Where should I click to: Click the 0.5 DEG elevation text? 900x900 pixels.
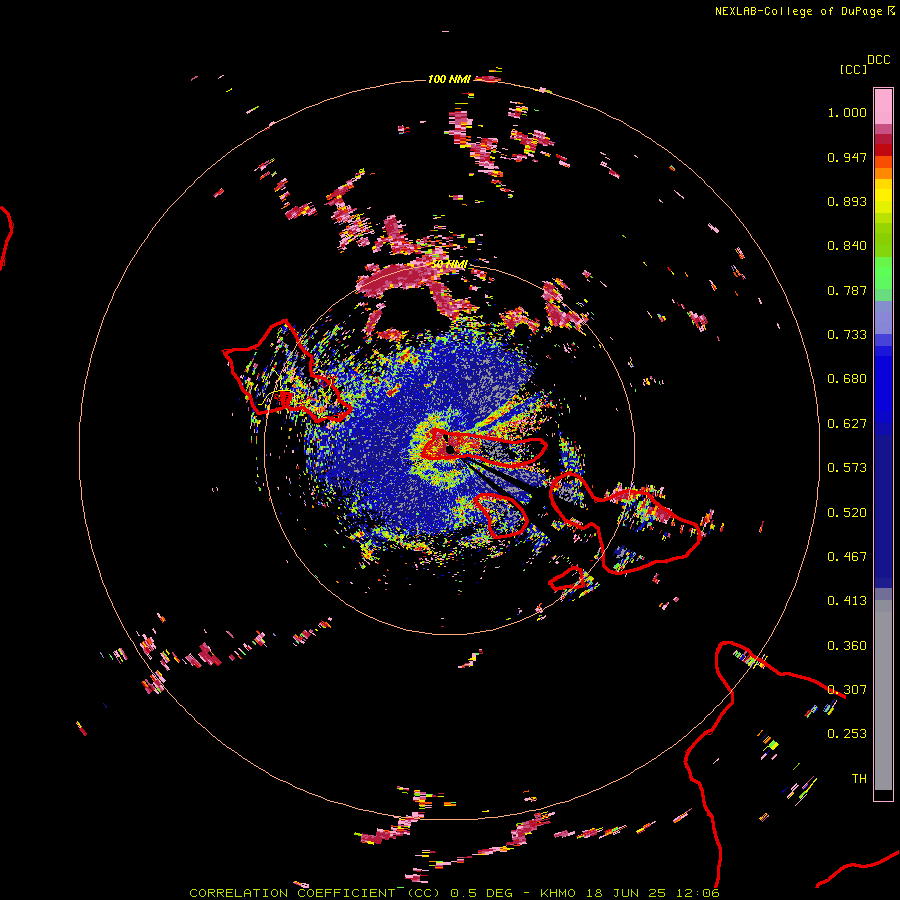coord(482,893)
